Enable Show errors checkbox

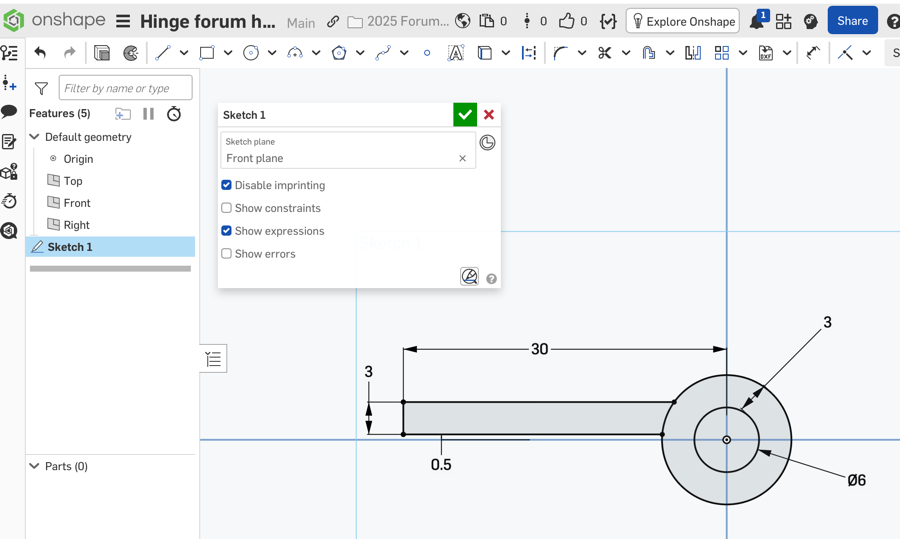tap(227, 254)
